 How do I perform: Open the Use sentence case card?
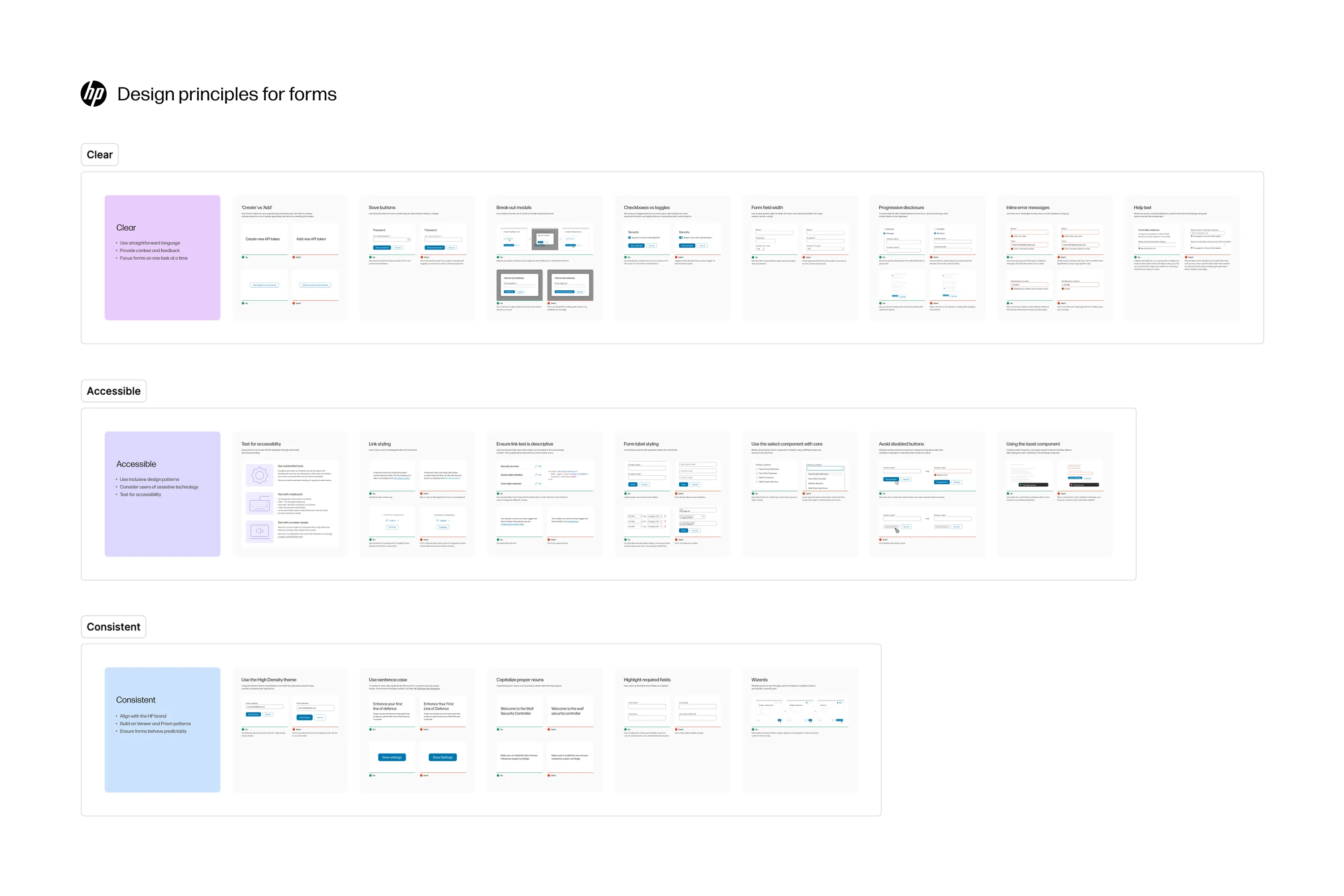tap(417, 730)
